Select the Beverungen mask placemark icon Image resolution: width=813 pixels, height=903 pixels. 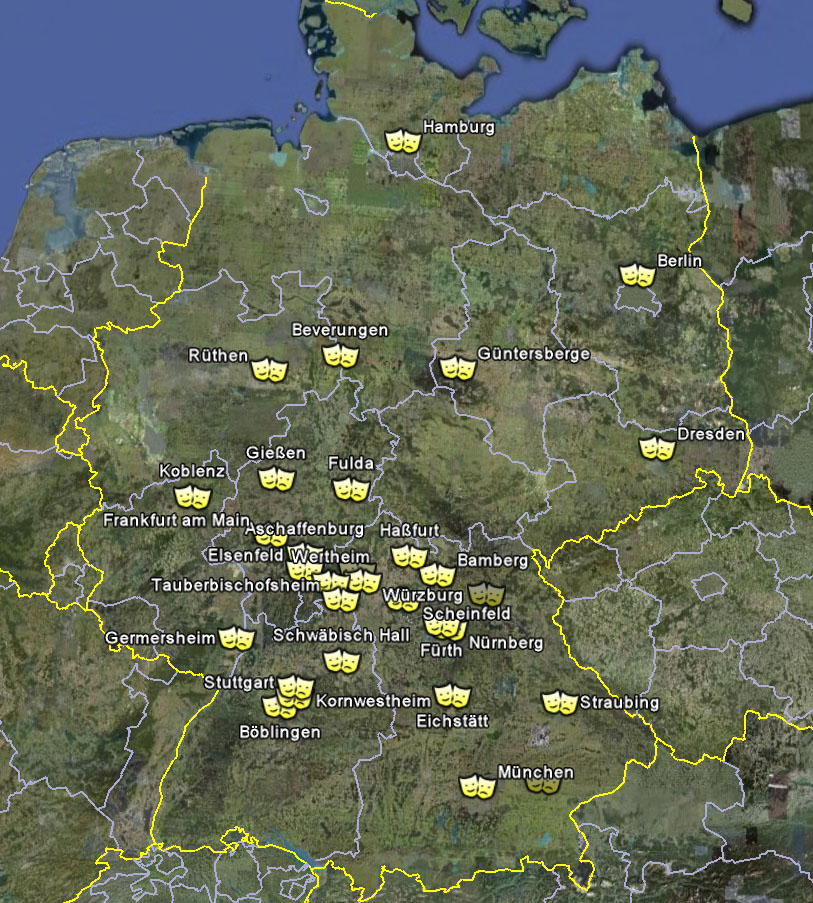(x=340, y=355)
